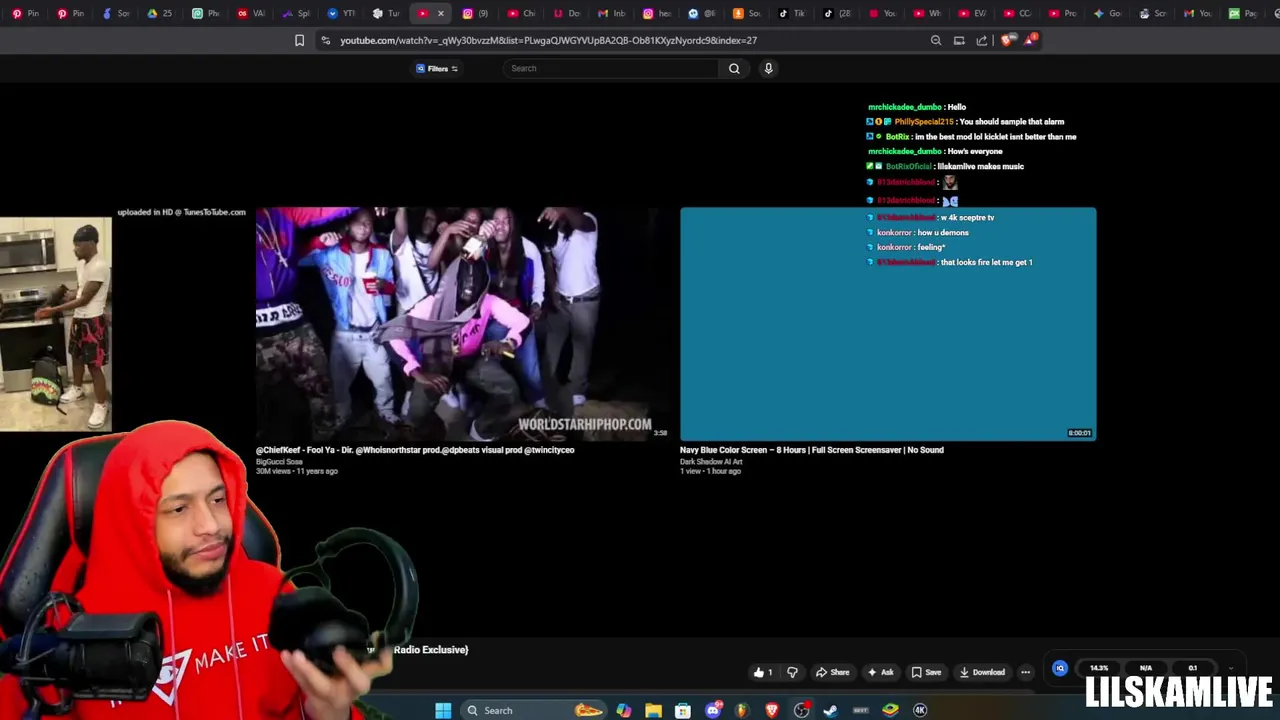Bookmark this page in address bar
This screenshot has height=720, width=1280.
pyautogui.click(x=299, y=40)
